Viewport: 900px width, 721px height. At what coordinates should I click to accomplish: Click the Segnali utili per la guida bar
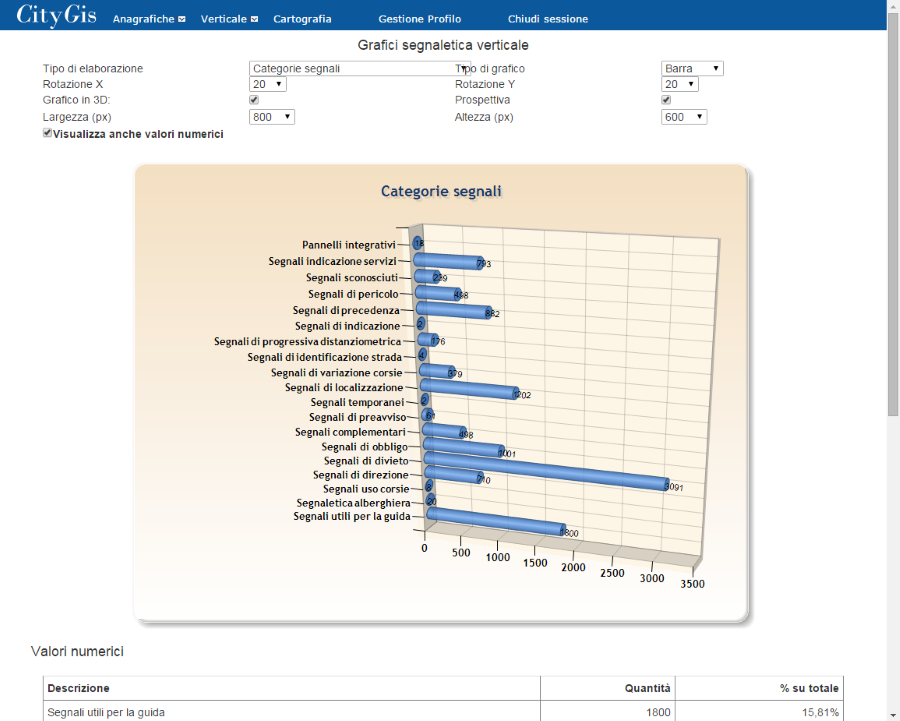(x=495, y=522)
